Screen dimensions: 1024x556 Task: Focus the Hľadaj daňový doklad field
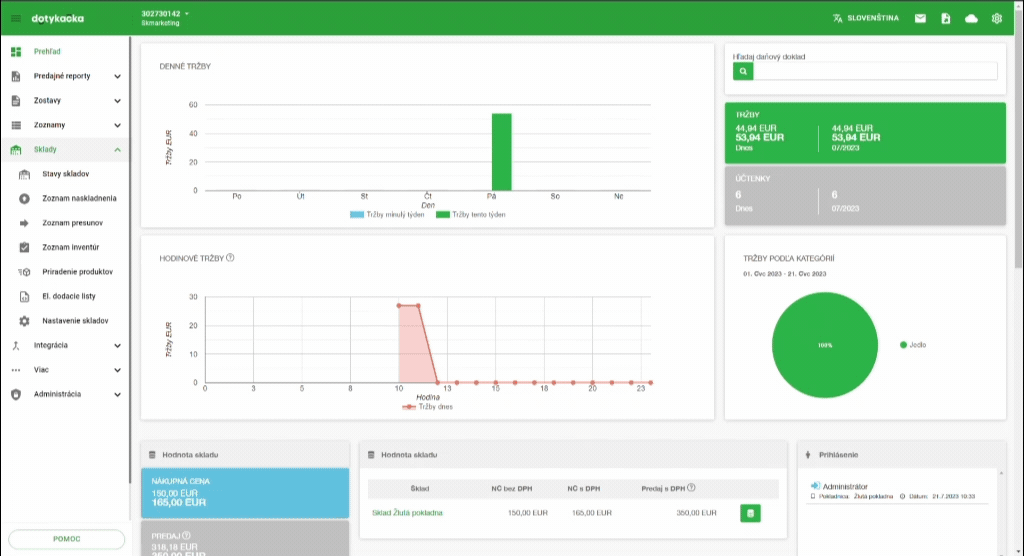[x=875, y=71]
